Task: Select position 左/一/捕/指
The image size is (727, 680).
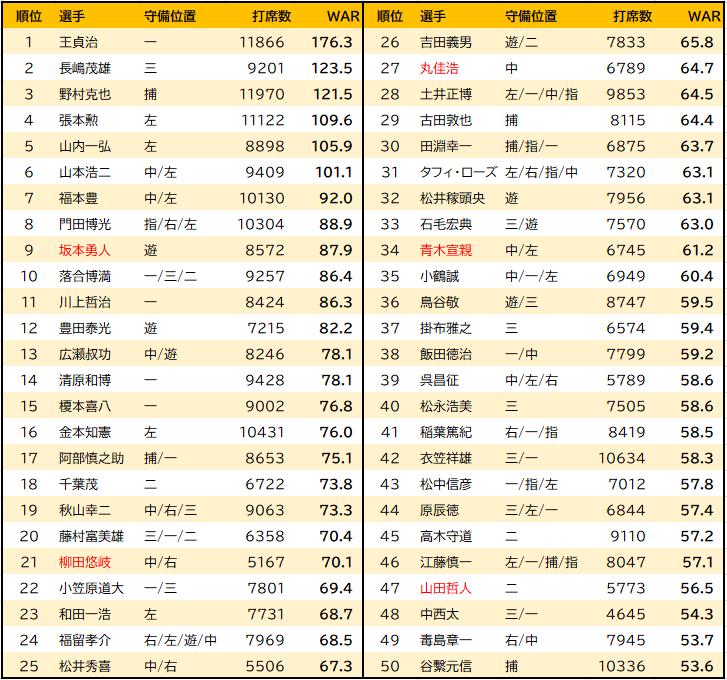Action: (542, 561)
